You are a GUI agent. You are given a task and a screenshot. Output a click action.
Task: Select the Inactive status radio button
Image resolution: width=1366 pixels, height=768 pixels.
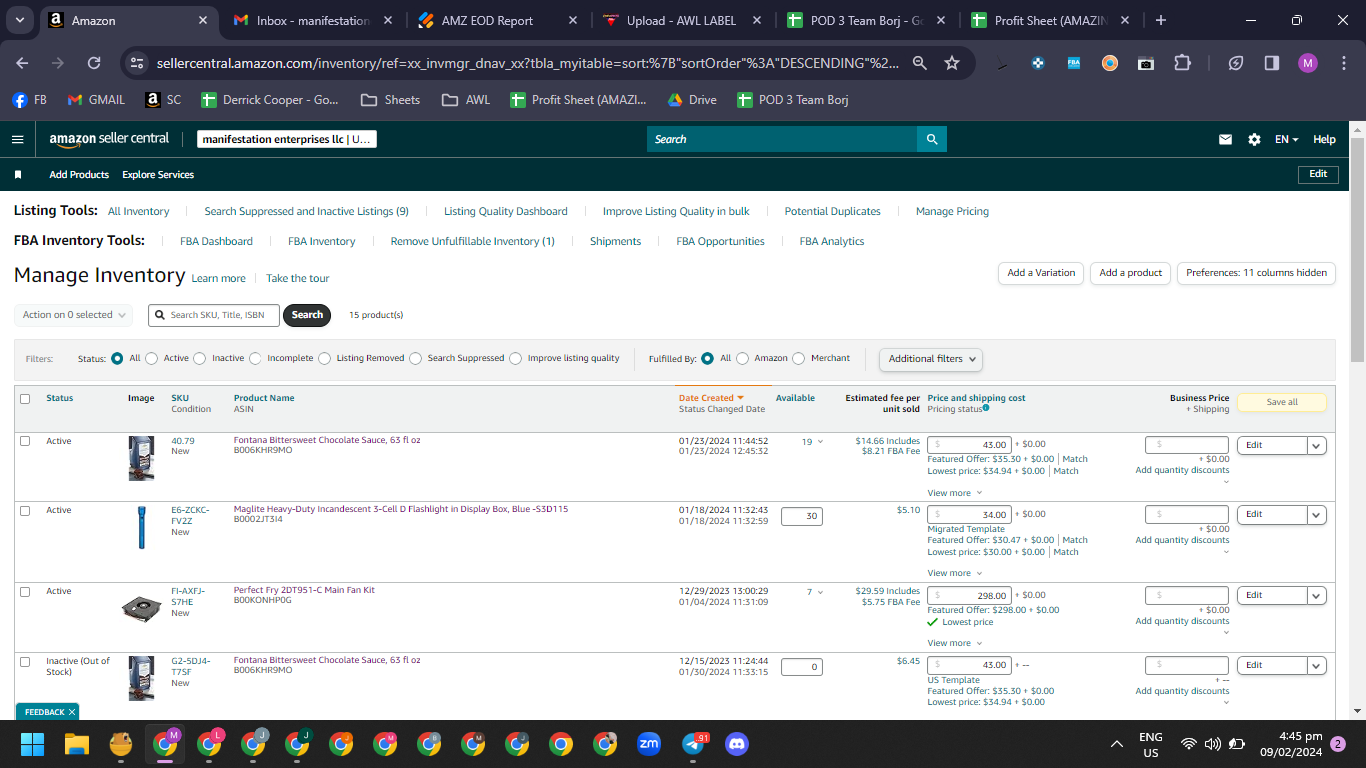coord(200,358)
